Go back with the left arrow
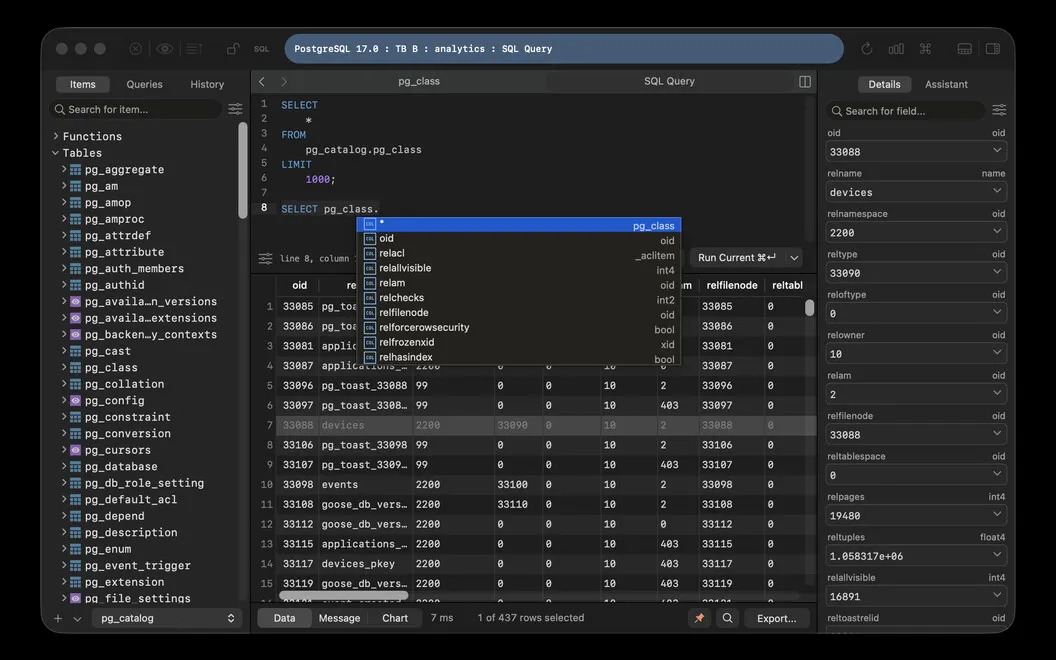The height and width of the screenshot is (660, 1056). 262,81
